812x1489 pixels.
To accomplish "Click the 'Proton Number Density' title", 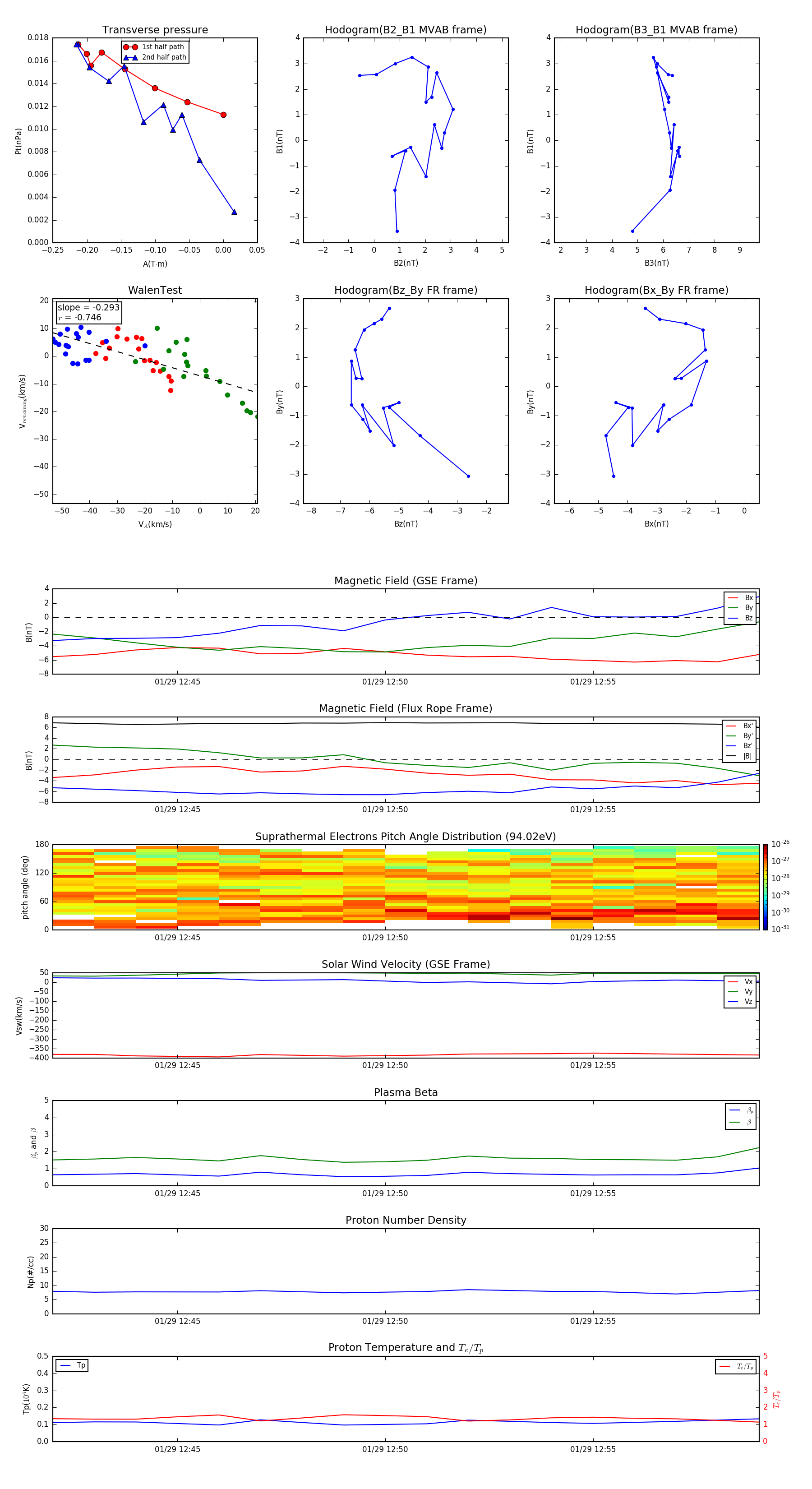I will 406,1220.
